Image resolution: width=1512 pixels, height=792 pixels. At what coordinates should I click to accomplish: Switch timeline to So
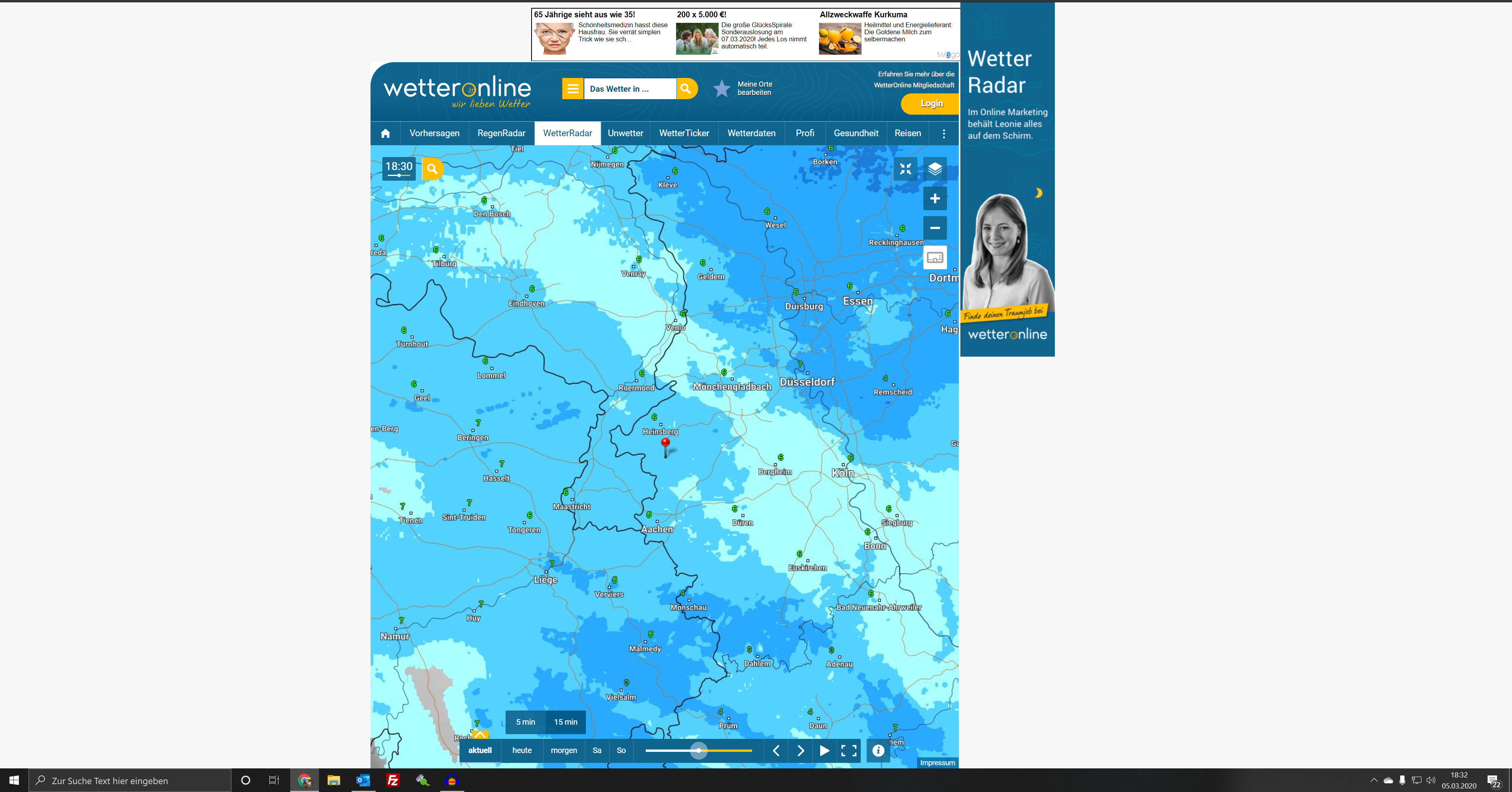621,750
